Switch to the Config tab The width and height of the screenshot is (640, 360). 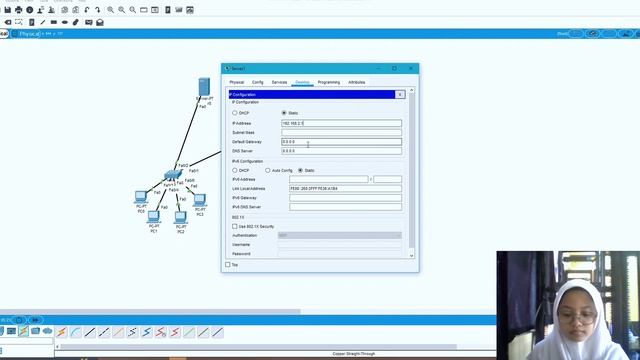pyautogui.click(x=258, y=82)
